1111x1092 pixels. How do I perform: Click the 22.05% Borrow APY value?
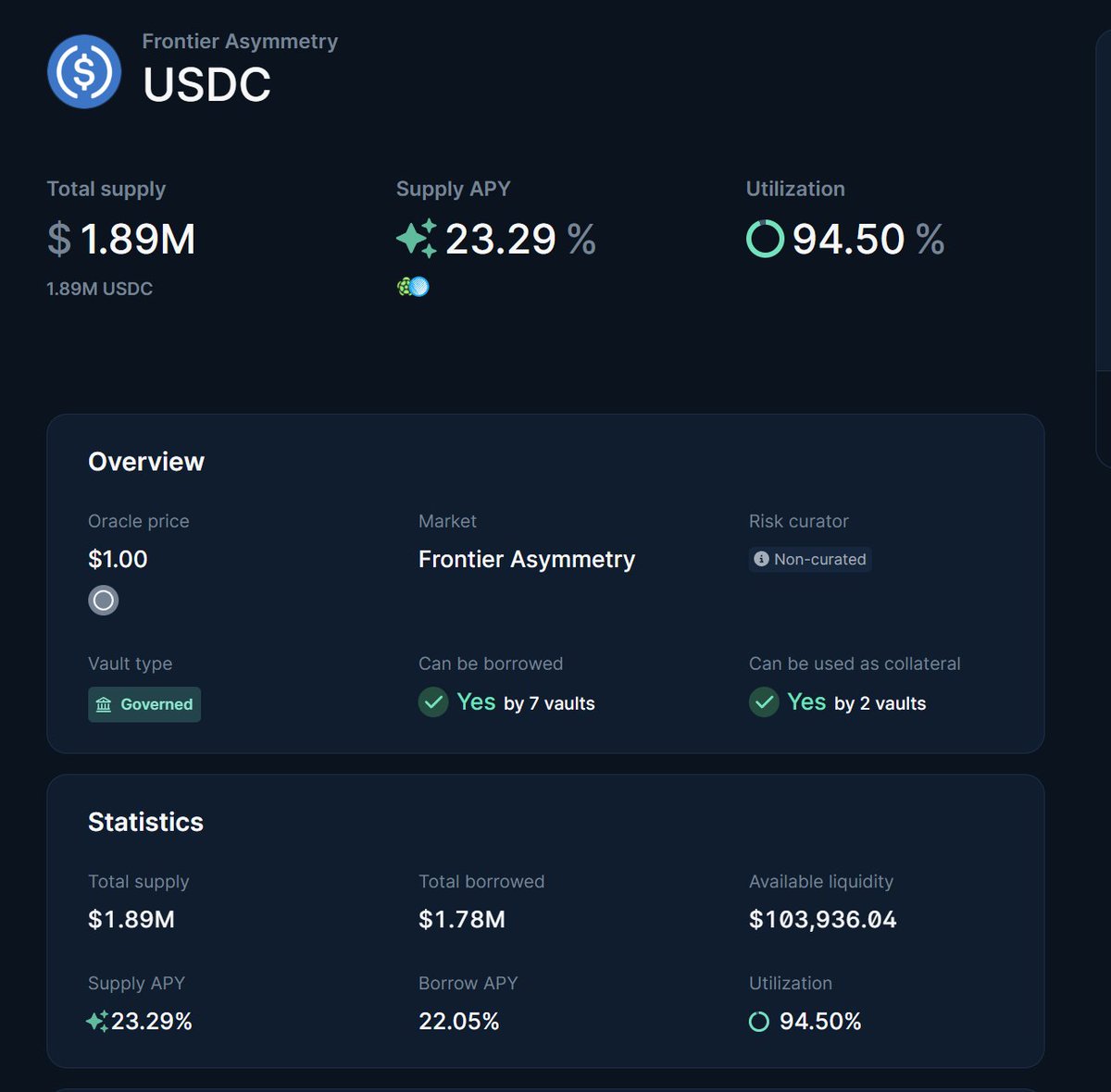(459, 1021)
